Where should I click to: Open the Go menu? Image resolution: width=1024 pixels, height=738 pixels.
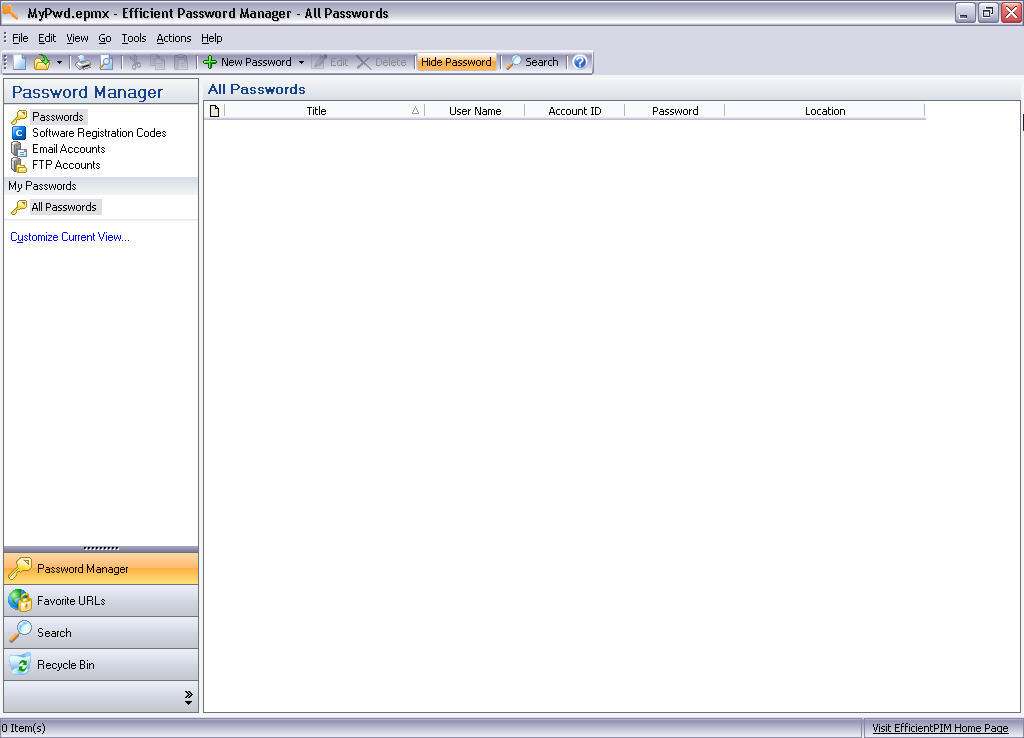click(x=104, y=38)
